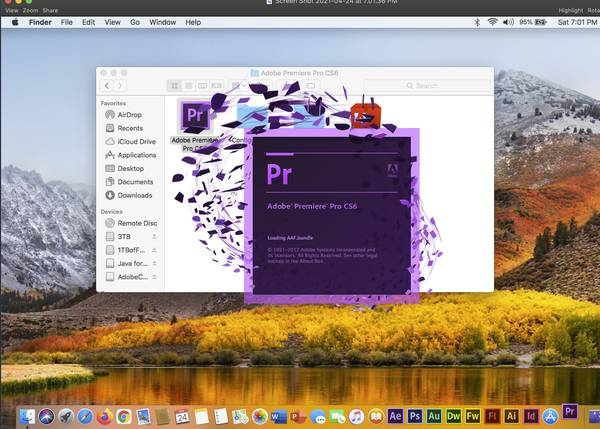Click the volume icon in menu bar
Image resolution: width=600 pixels, height=429 pixels.
(x=508, y=22)
